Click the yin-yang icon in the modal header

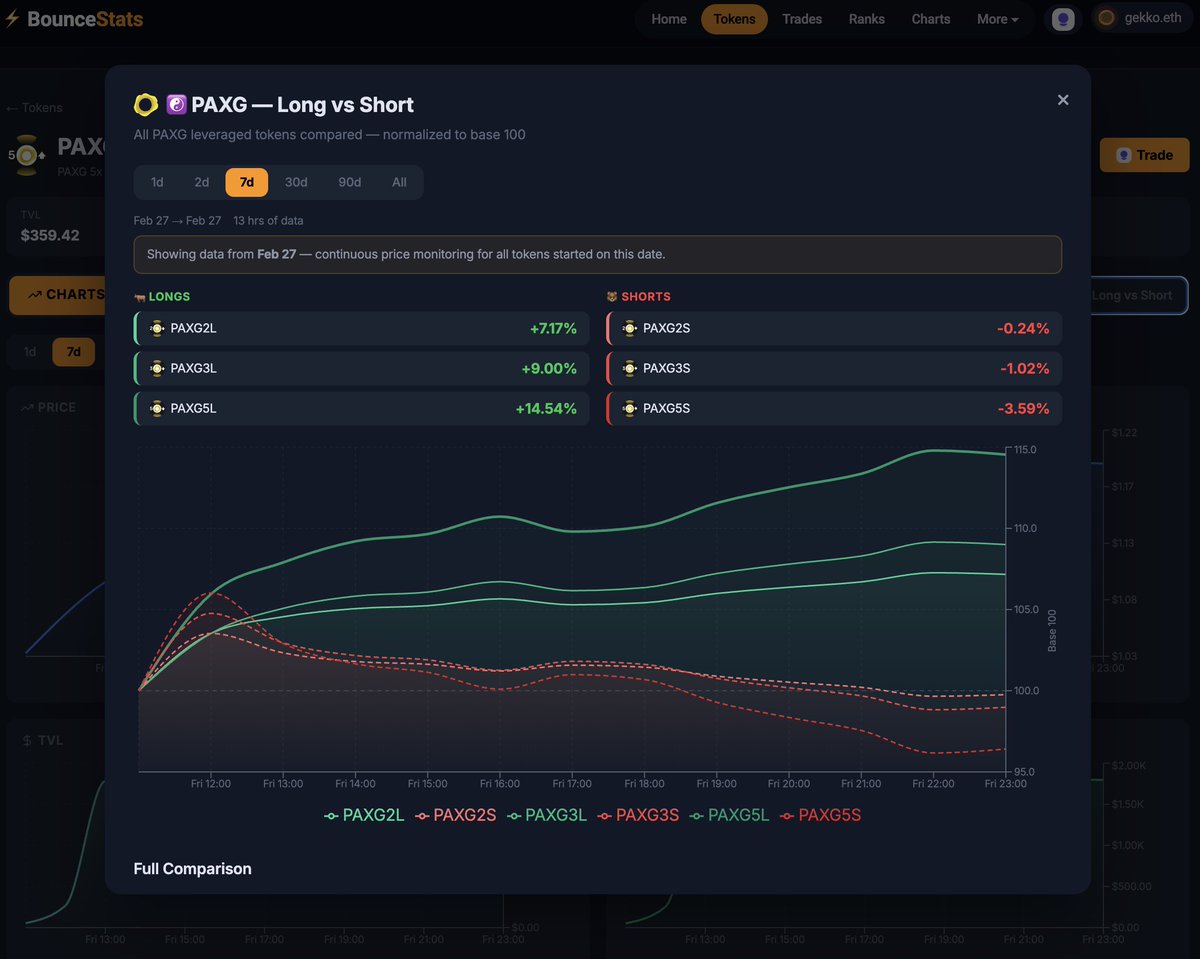pyautogui.click(x=177, y=104)
